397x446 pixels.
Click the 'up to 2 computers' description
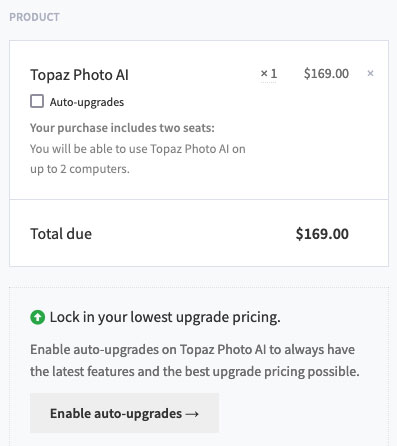(x=80, y=169)
